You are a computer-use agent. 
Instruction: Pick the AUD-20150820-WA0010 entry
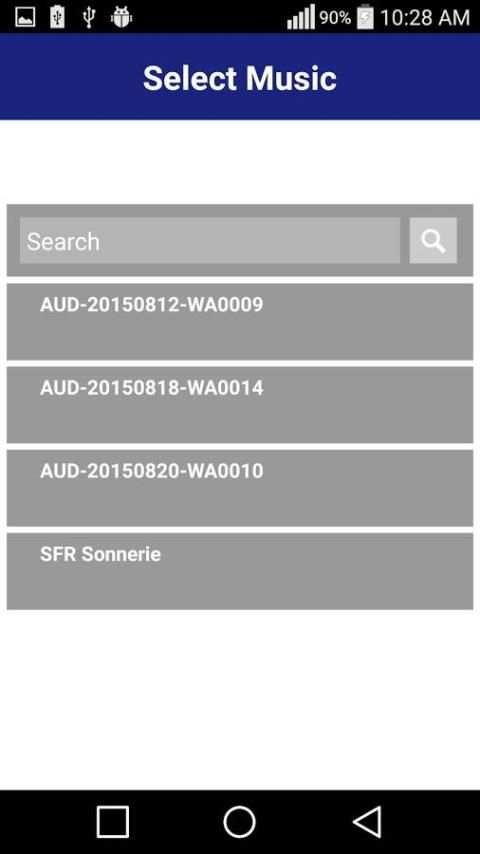pyautogui.click(x=240, y=488)
